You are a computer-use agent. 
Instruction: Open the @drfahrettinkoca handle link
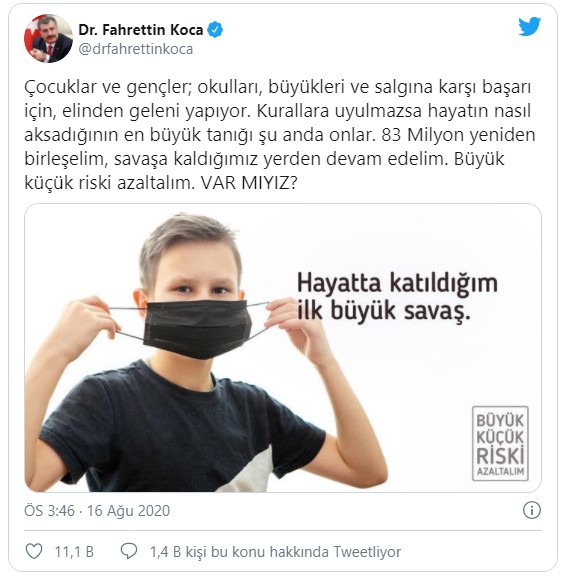pyautogui.click(x=136, y=49)
